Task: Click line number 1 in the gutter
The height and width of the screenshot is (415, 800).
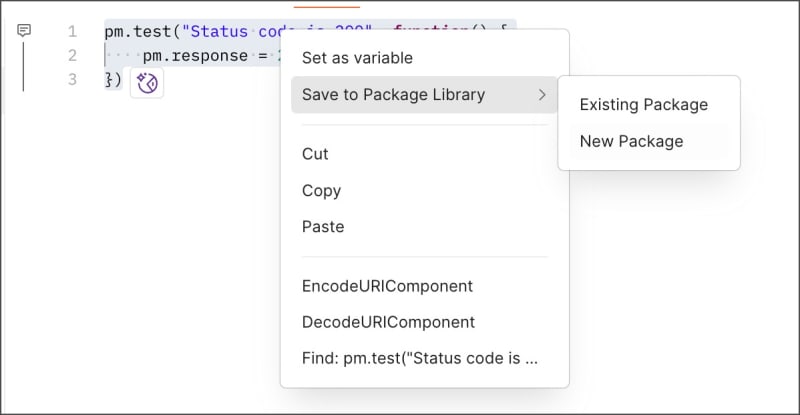Action: [x=72, y=31]
